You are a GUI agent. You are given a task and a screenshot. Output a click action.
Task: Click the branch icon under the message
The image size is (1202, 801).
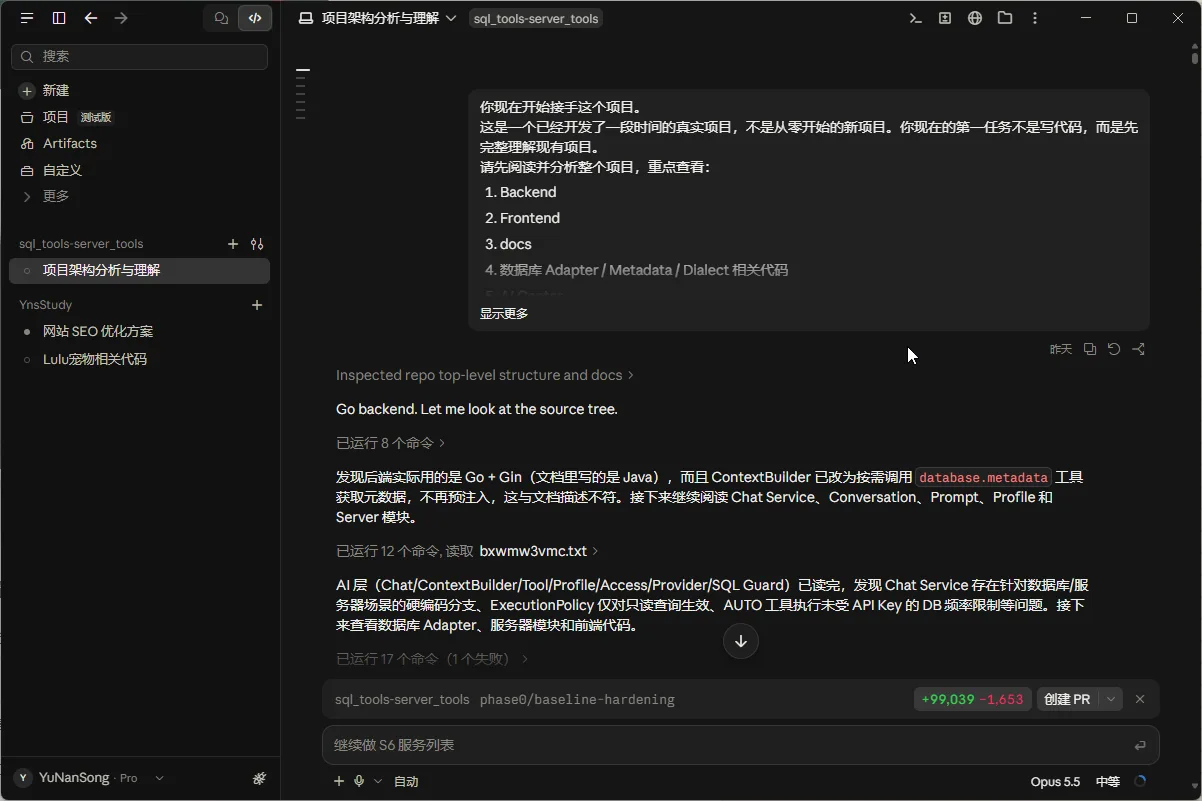tap(1139, 349)
